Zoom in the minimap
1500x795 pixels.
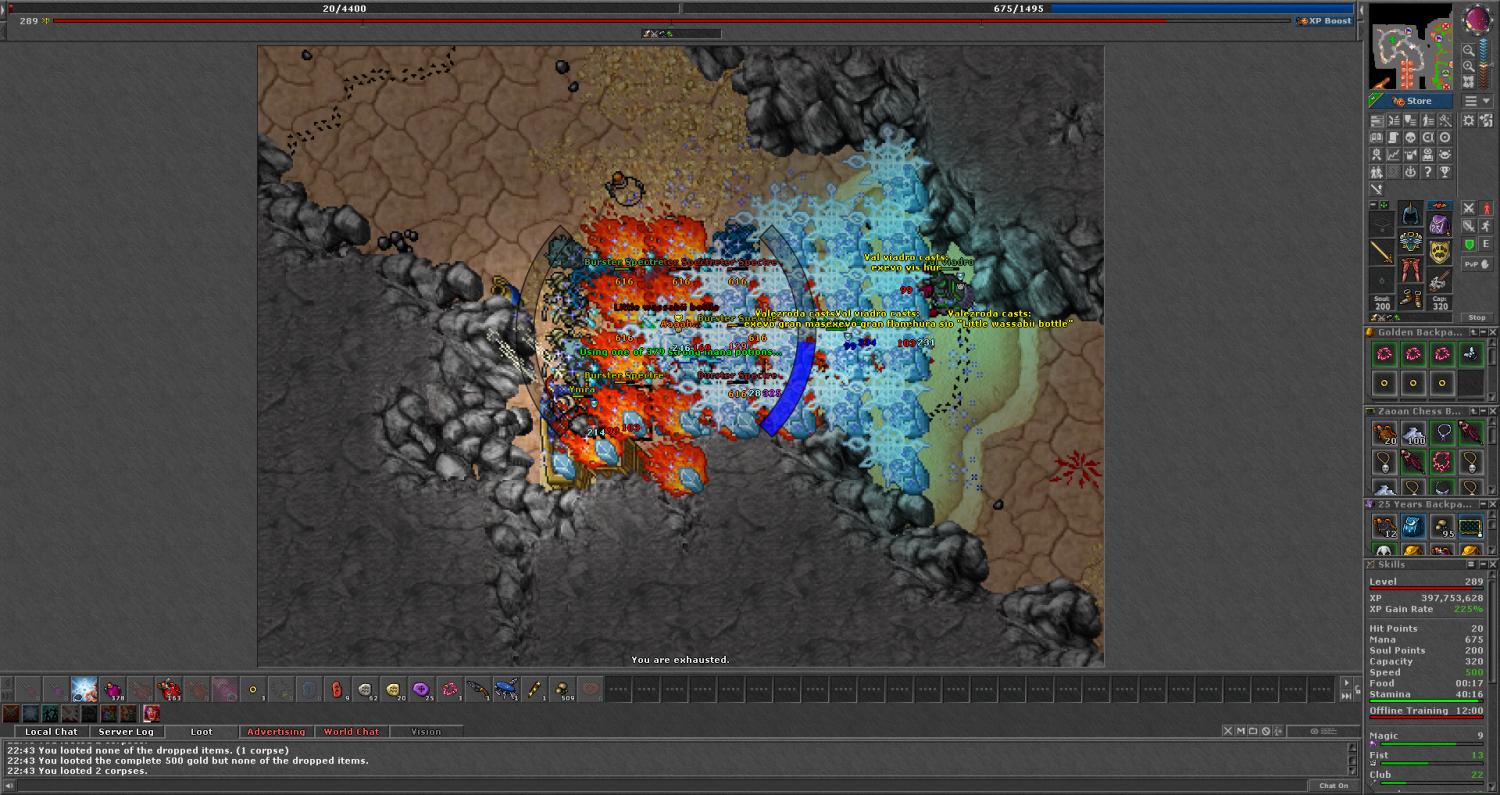click(1469, 66)
